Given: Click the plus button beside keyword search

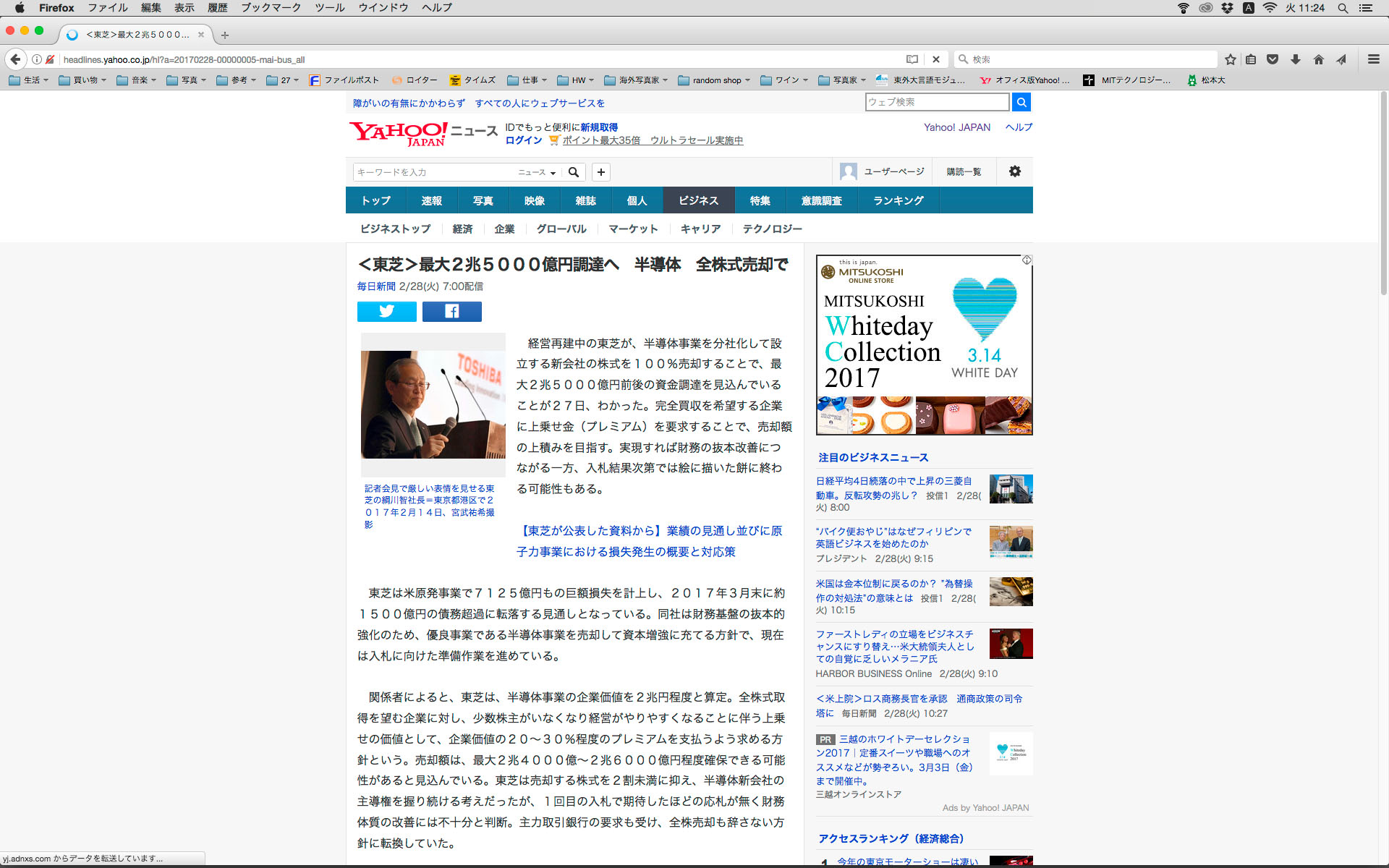Looking at the screenshot, I should (x=600, y=172).
